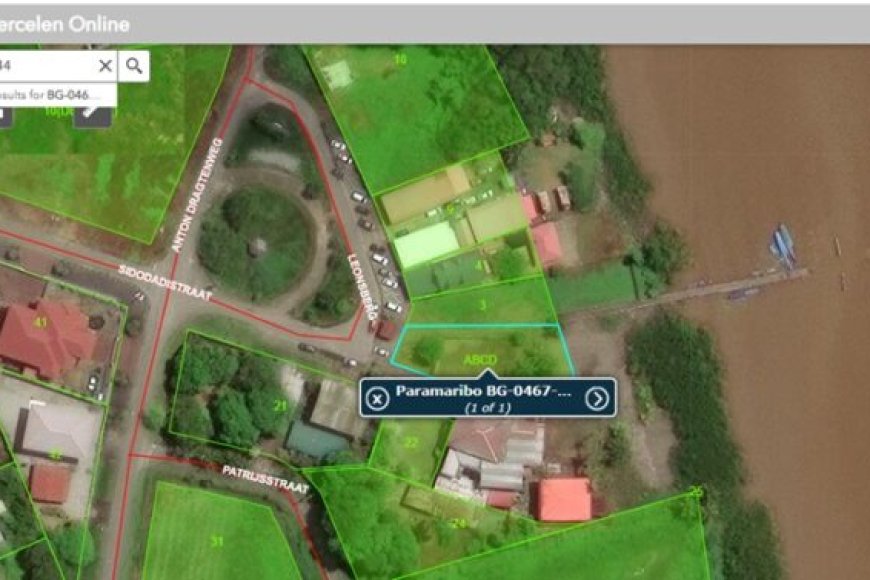
Task: Click into the parcel search input field
Action: 47,65
